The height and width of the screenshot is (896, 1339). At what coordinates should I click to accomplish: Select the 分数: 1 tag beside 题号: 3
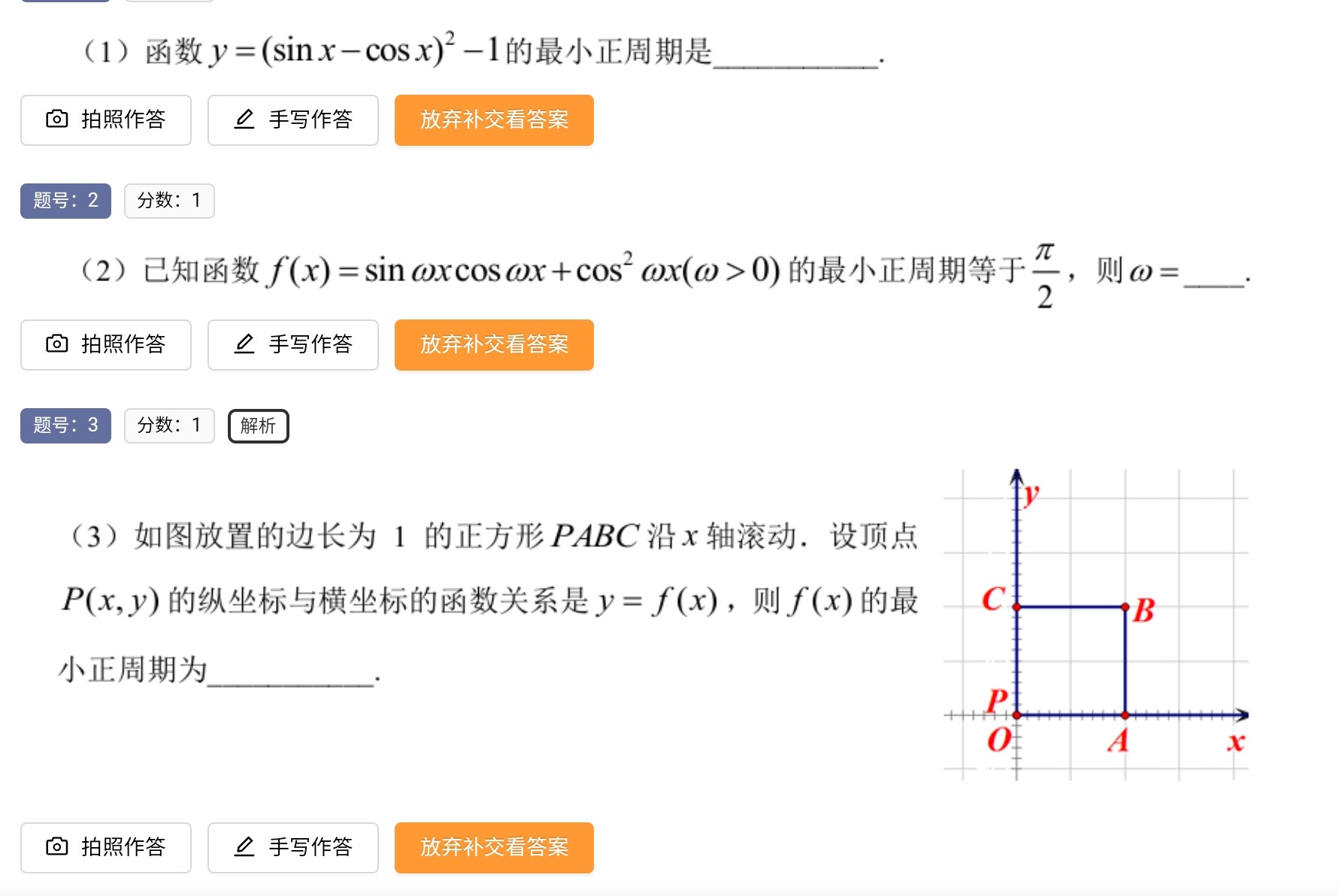tap(169, 425)
